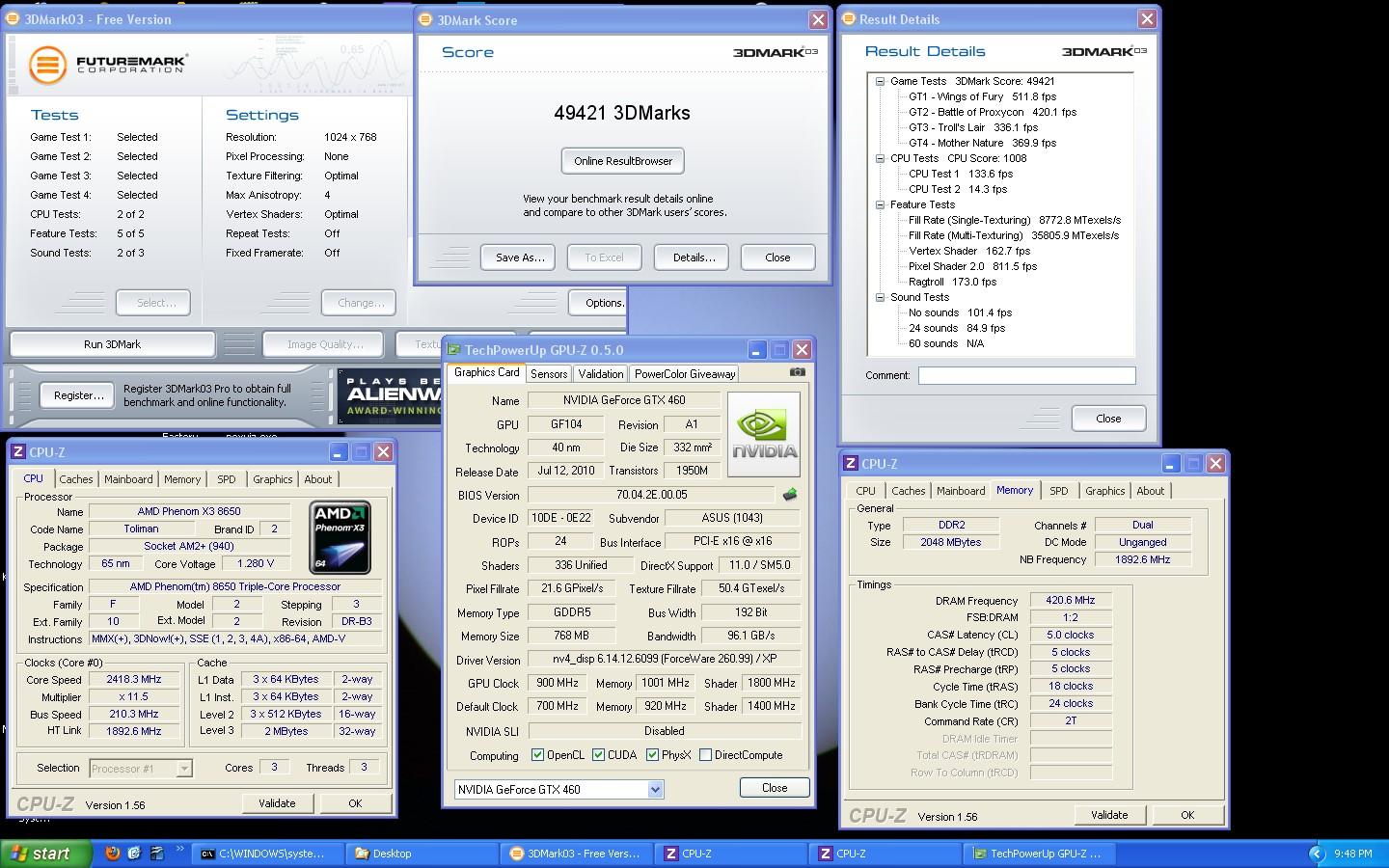This screenshot has width=1389, height=868.
Task: Switch to the Sensors tab in GPU-Z
Action: [549, 374]
